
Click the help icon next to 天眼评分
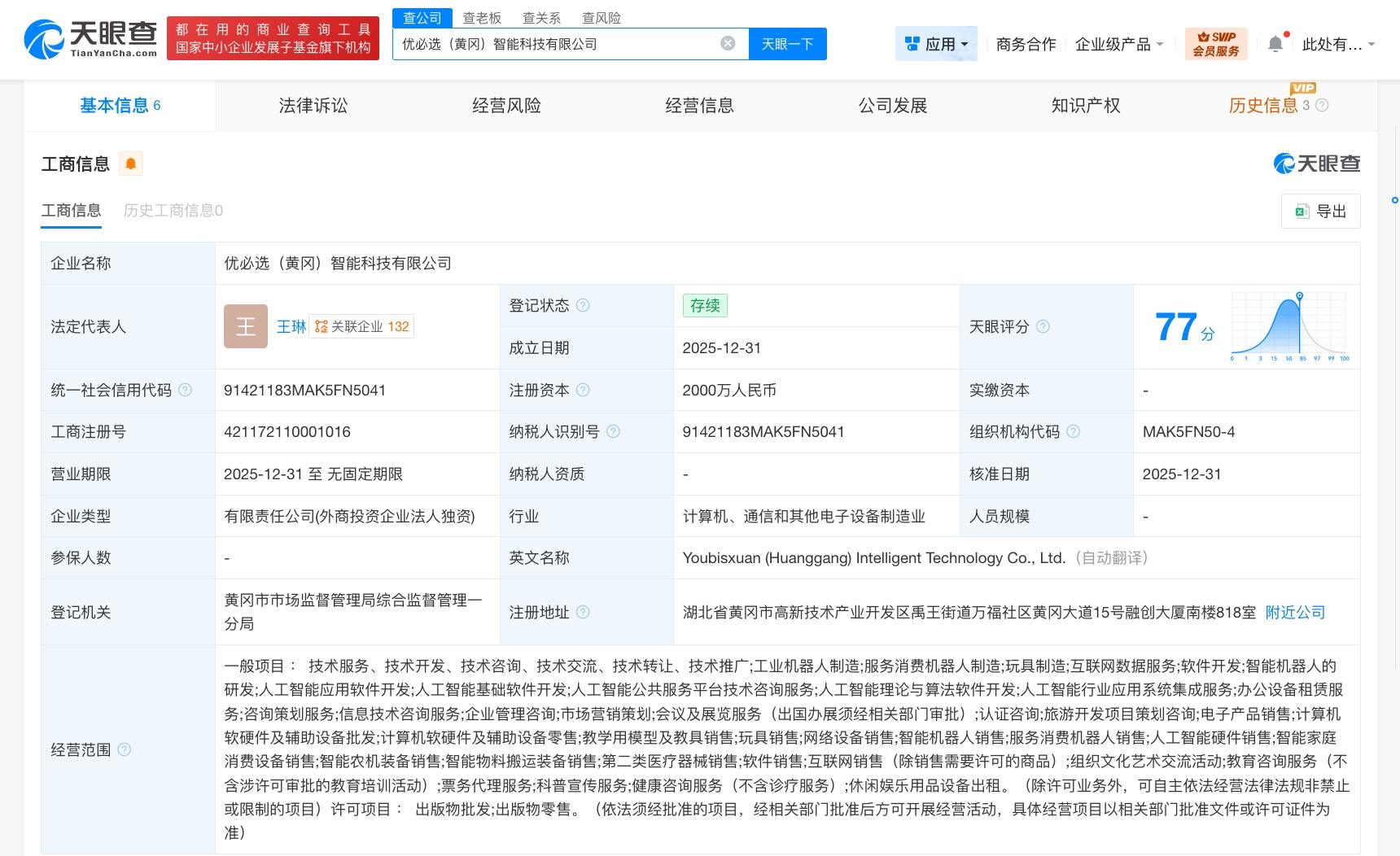(1044, 326)
